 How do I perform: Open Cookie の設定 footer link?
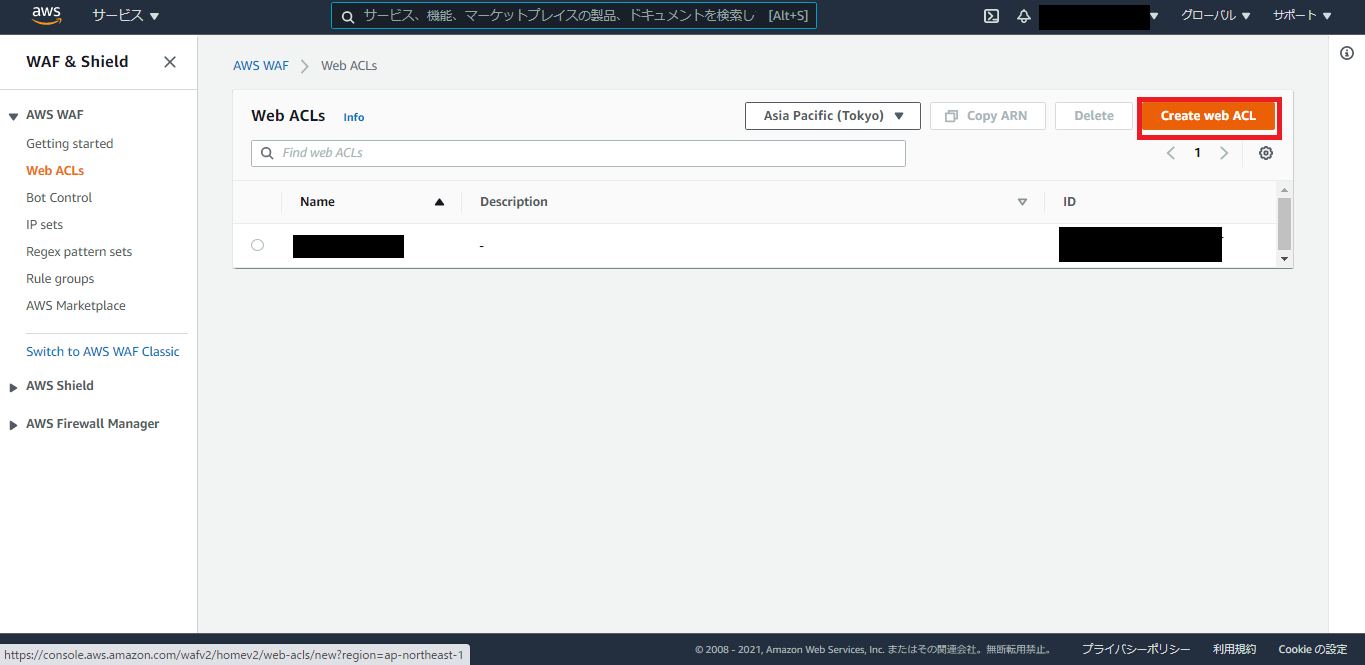pos(1313,650)
